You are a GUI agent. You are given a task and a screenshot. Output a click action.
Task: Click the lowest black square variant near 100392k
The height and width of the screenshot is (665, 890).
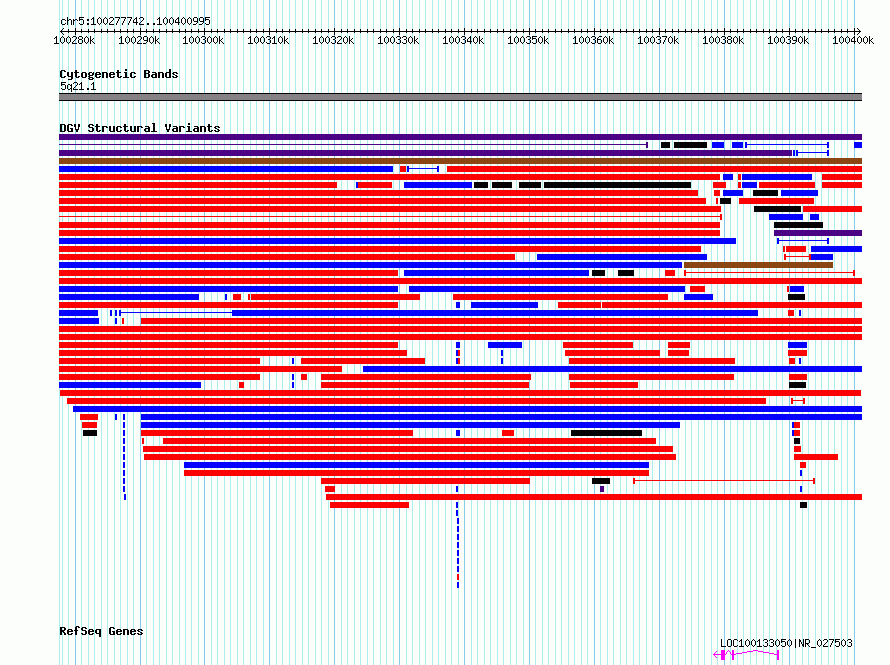coord(803,505)
